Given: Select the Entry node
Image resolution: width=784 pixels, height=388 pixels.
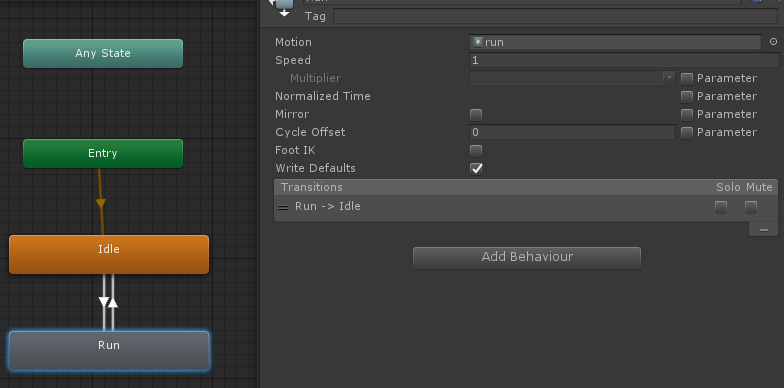Looking at the screenshot, I should 103,154.
